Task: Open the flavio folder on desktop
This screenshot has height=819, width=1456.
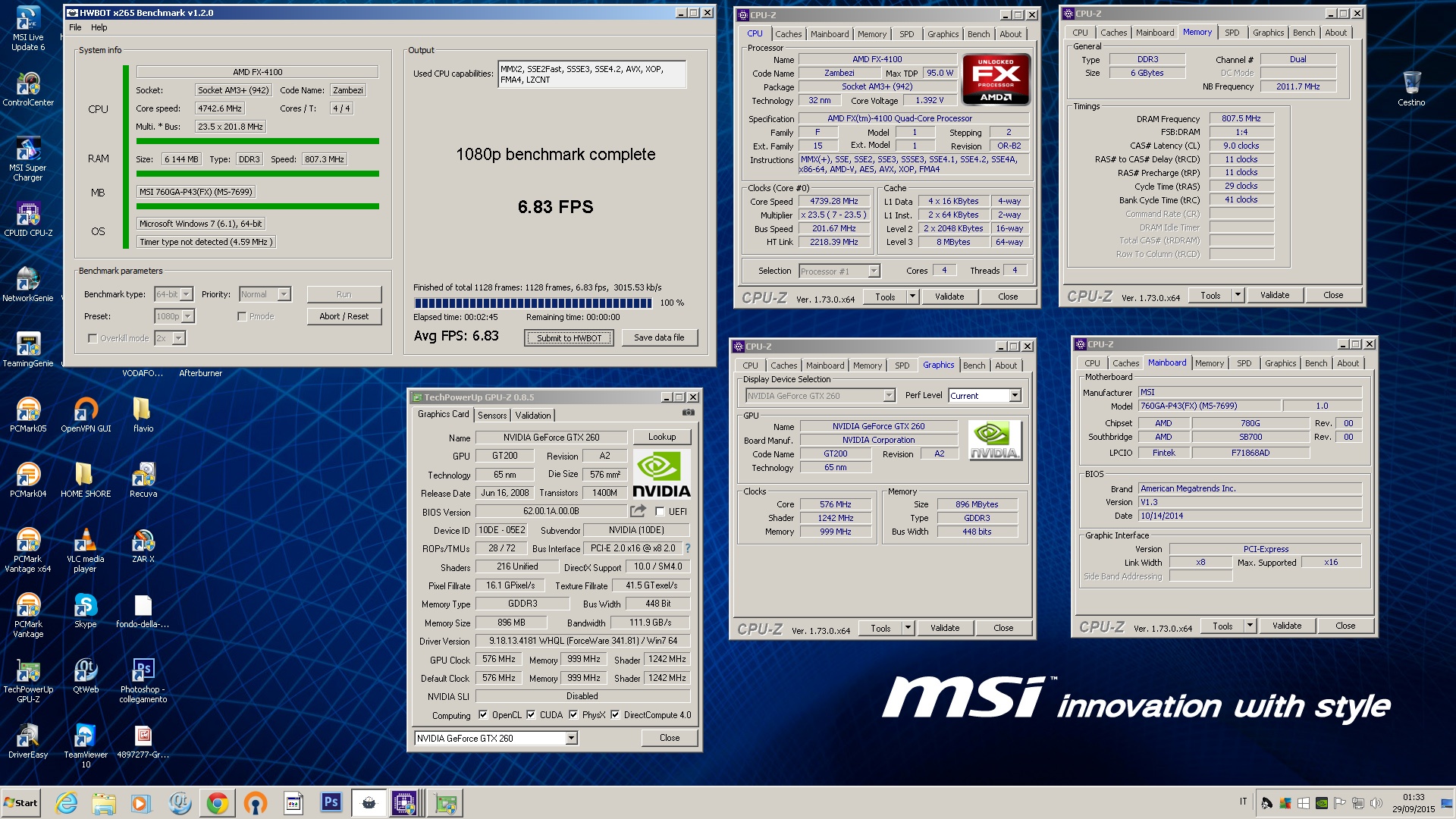Action: 143,416
